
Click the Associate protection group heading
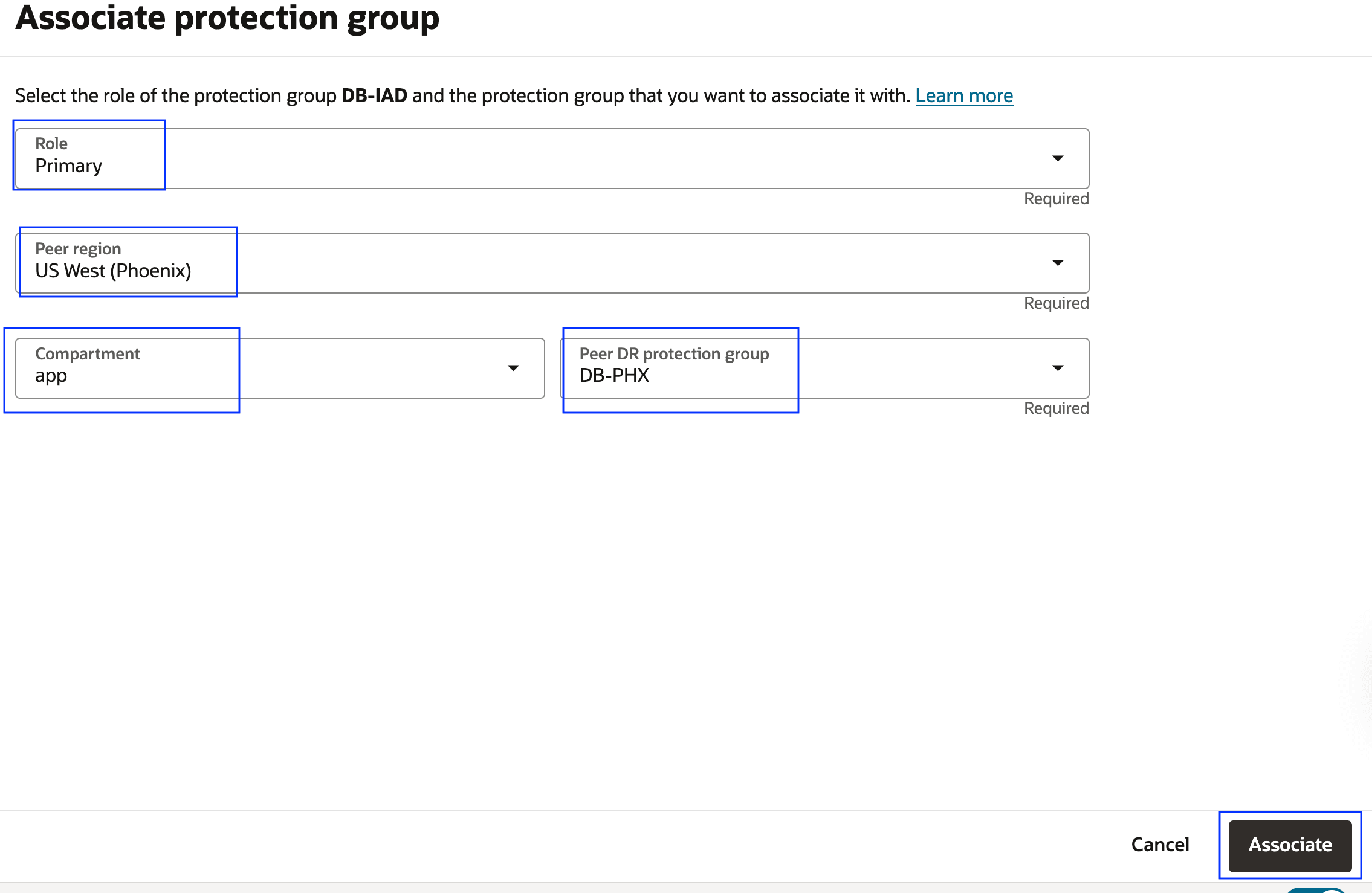[227, 18]
